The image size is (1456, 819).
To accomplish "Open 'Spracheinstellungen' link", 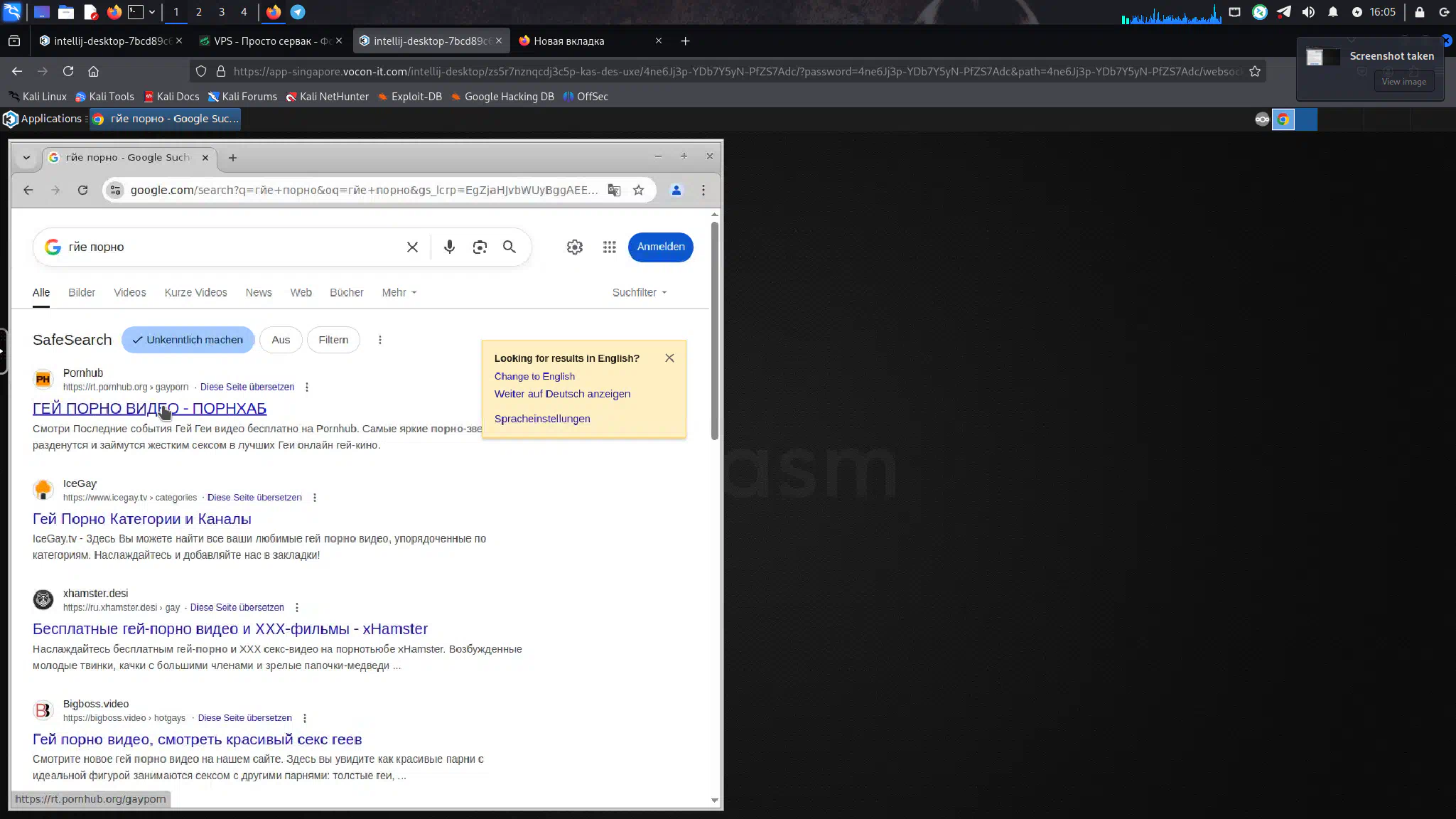I will tap(542, 419).
